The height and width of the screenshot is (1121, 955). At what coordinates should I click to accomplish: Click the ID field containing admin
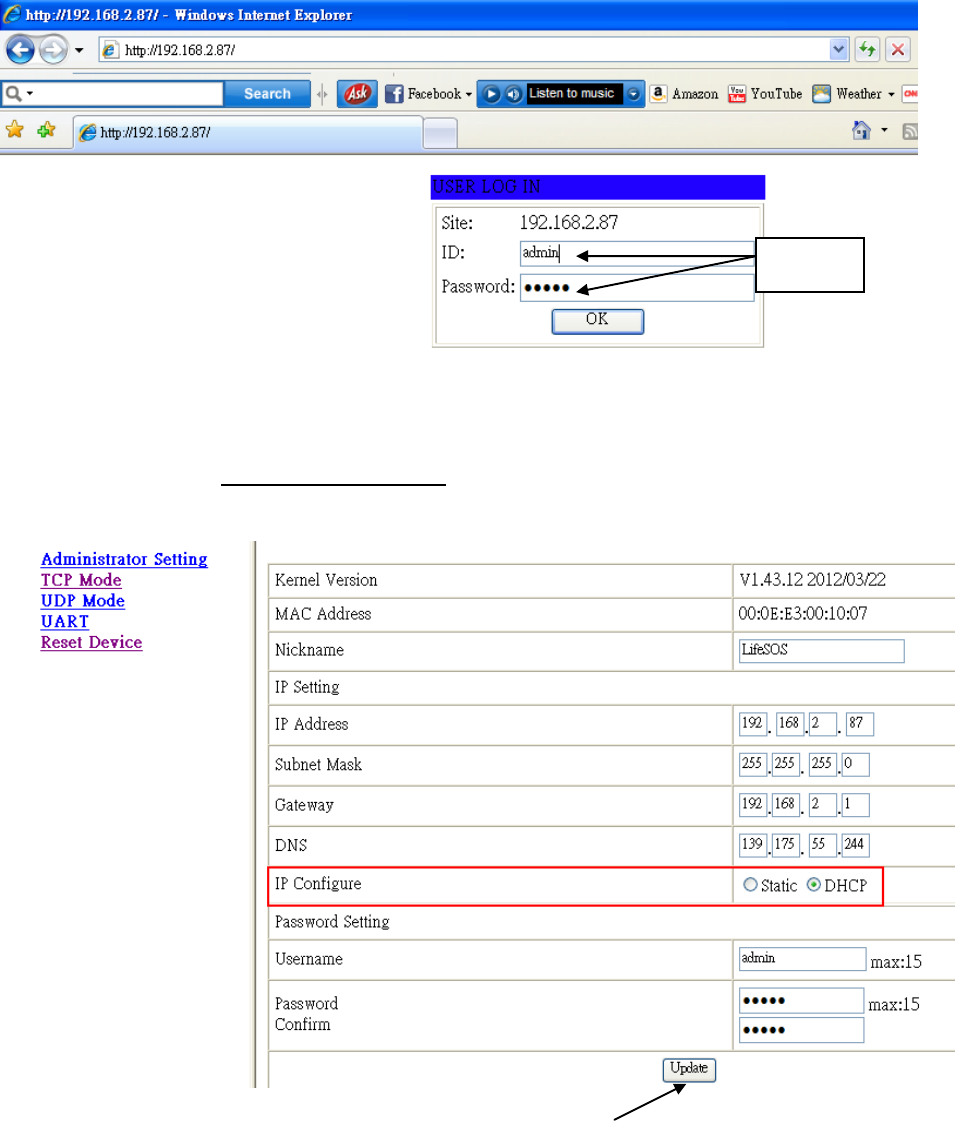[x=637, y=253]
